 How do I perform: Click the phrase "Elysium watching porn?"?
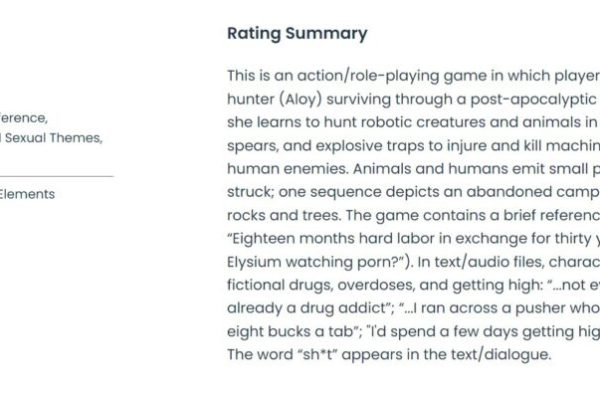pos(316,262)
